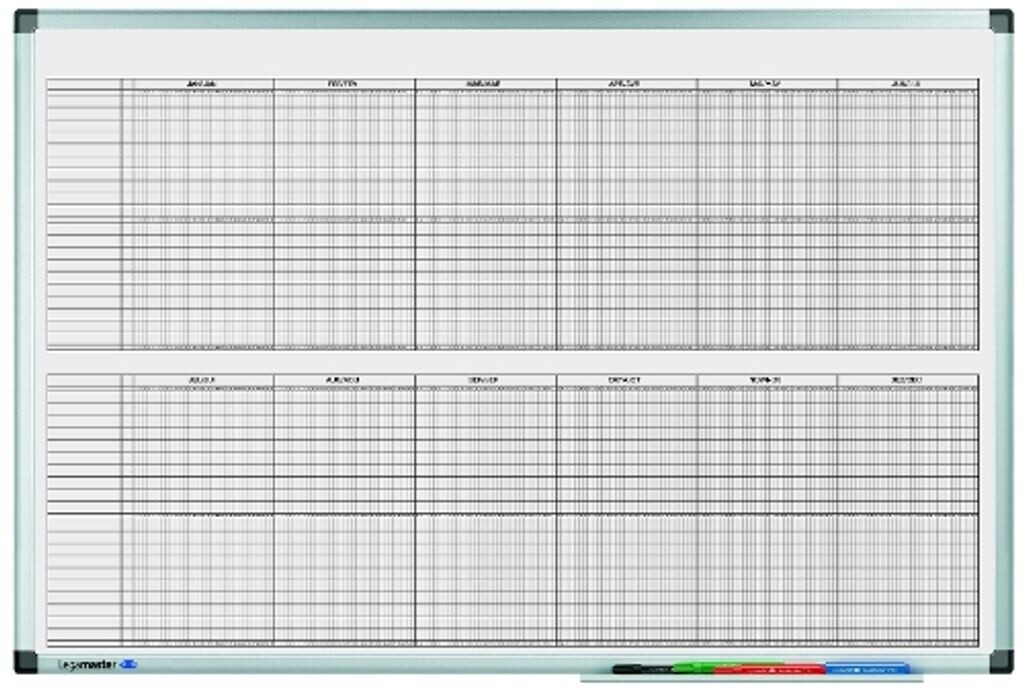Select the December month header
Screen dimensions: 1024x690
pyautogui.click(x=907, y=380)
